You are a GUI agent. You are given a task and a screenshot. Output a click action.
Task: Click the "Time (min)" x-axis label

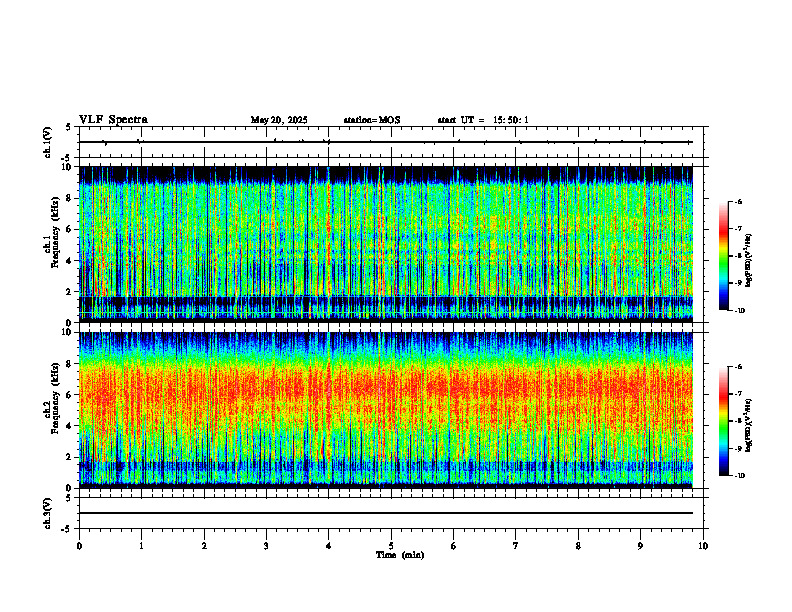tap(400, 555)
